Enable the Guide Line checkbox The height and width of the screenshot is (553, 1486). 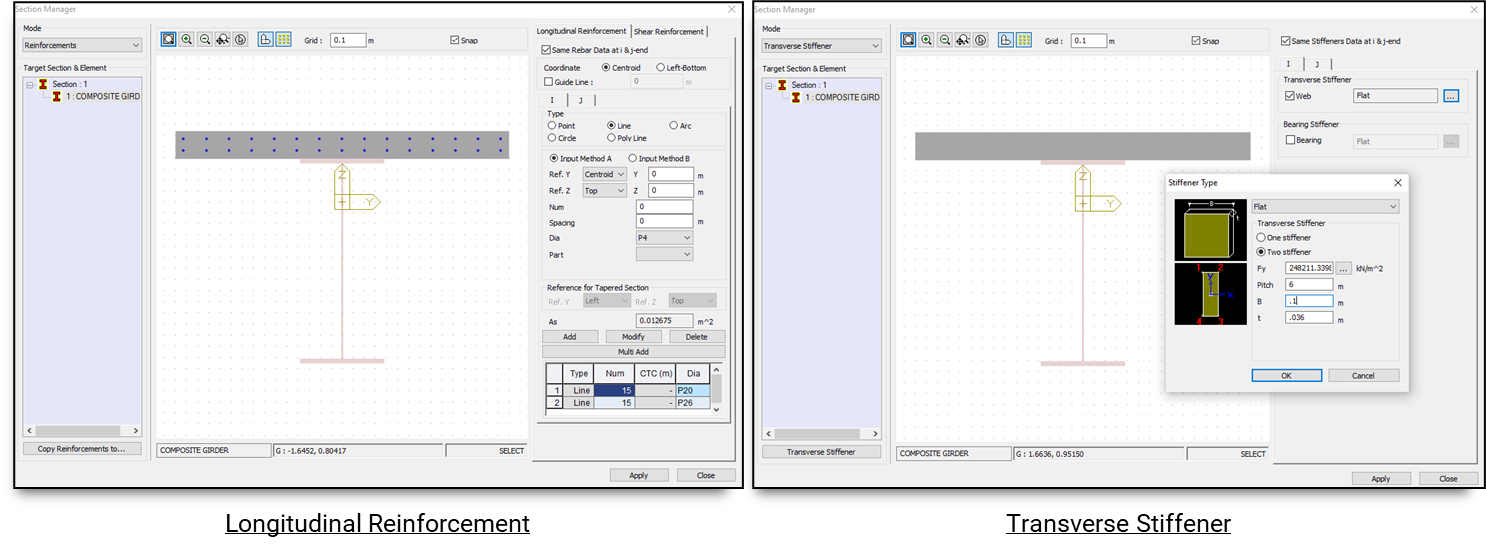tap(548, 82)
